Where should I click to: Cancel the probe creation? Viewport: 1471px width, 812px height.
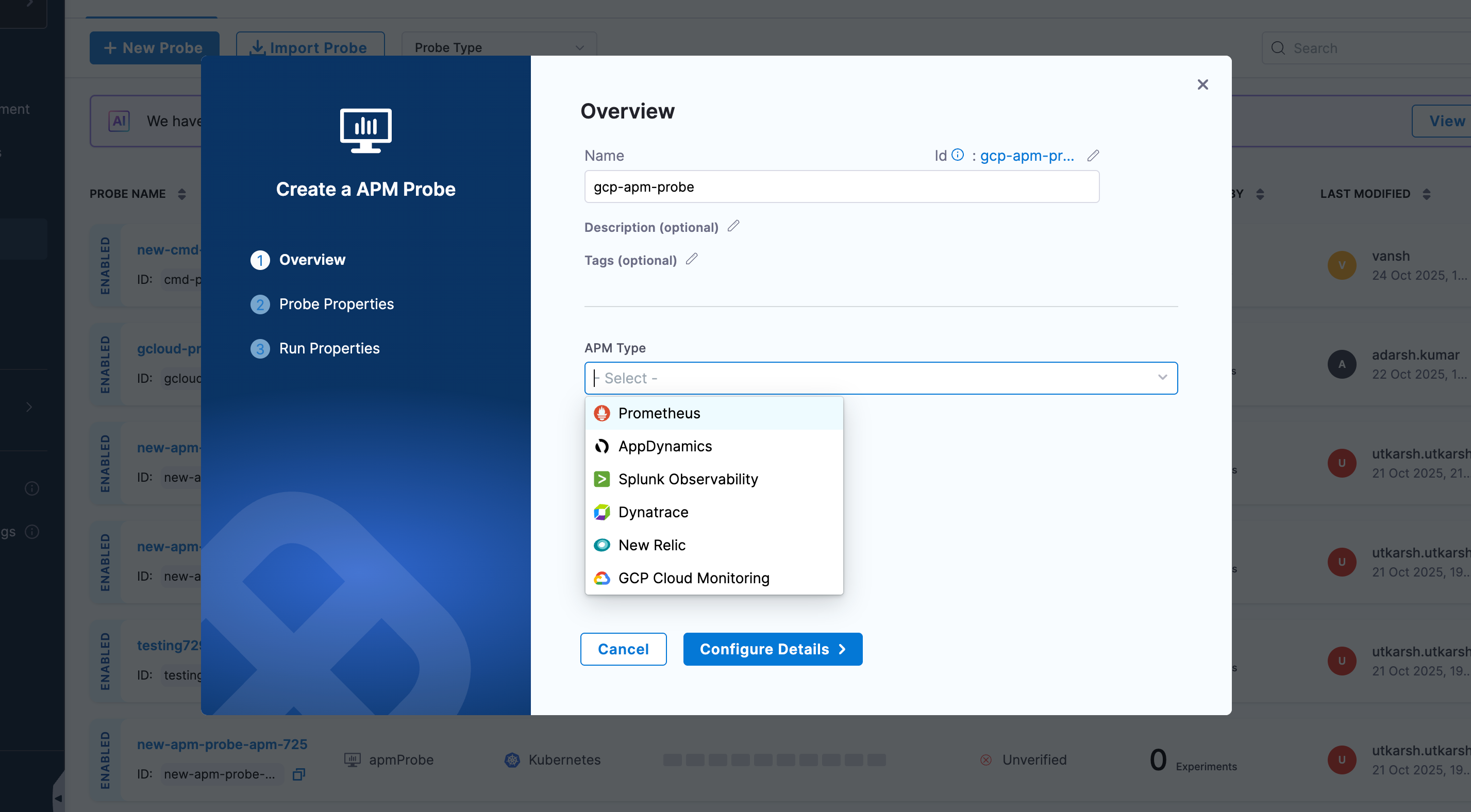(623, 649)
